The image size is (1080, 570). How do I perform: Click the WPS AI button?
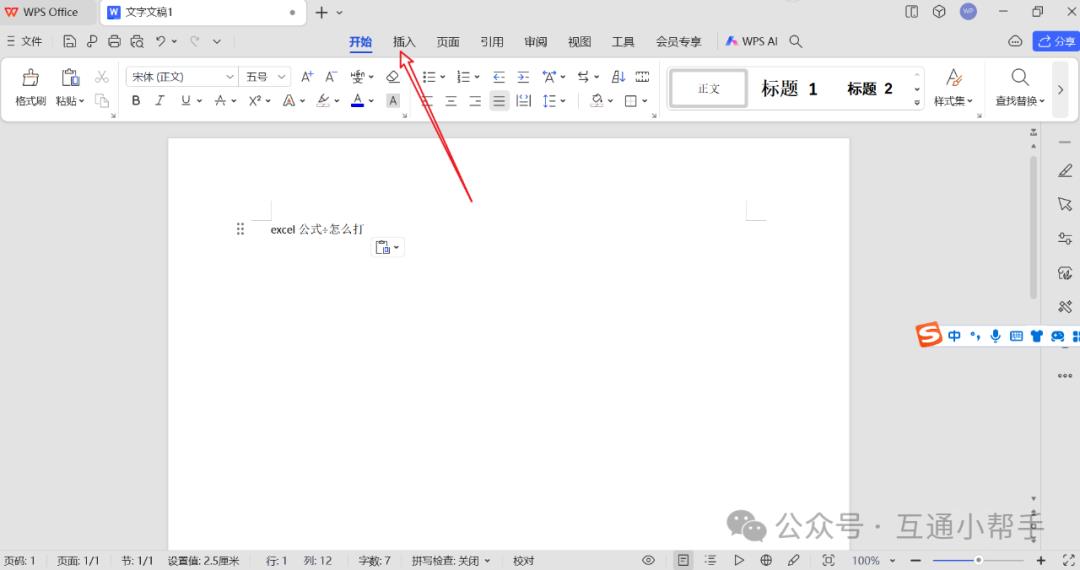coord(751,41)
